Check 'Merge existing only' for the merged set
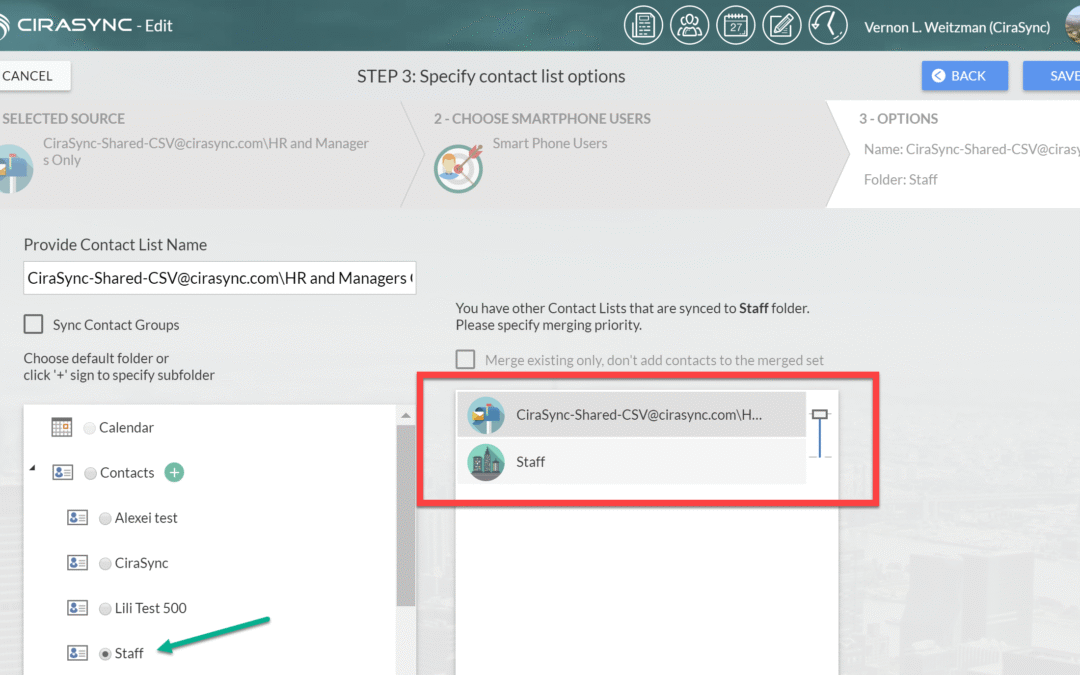Screen dimensions: 1080x675 tap(465, 359)
